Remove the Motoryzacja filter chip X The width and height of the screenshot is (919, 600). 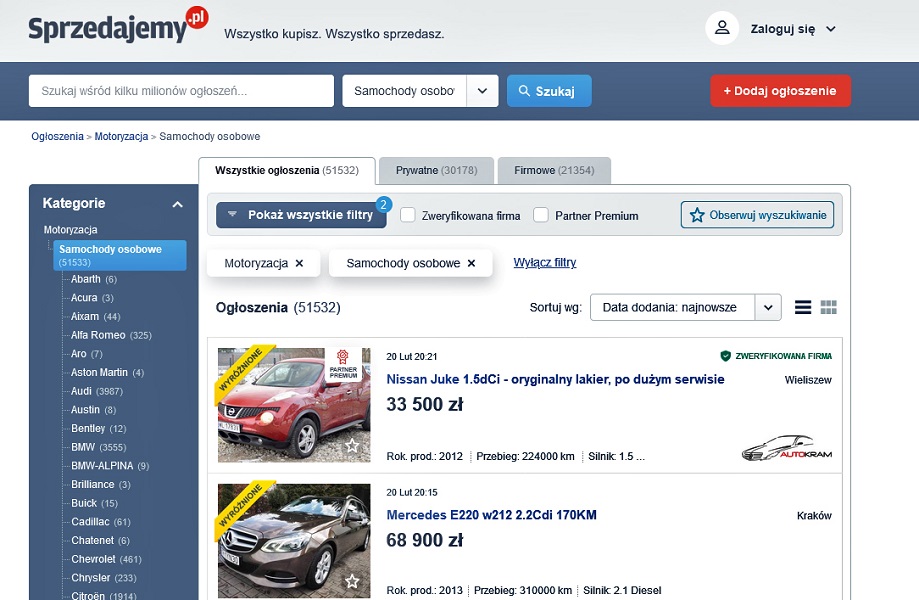pos(299,264)
